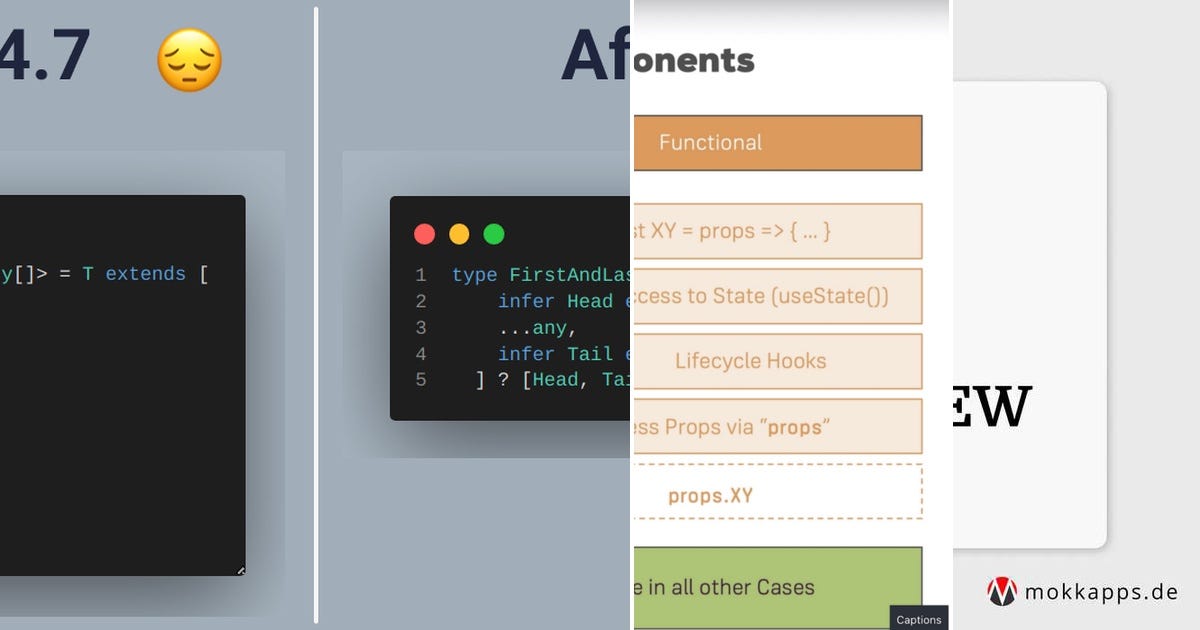Click line number 1 in code window

(x=420, y=275)
